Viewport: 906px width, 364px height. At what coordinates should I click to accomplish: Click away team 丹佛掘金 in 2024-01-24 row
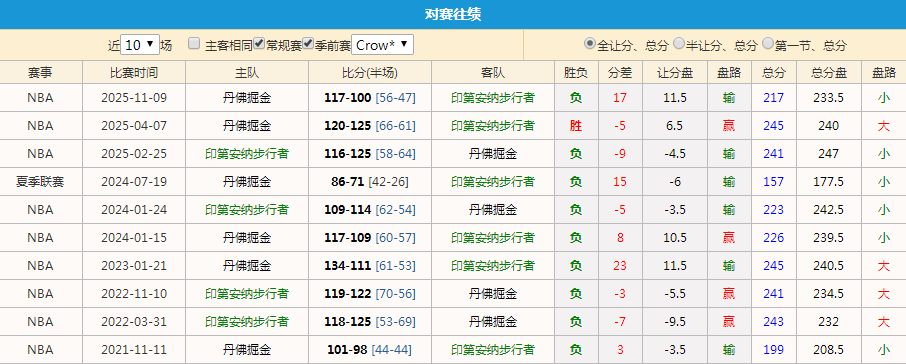tap(493, 210)
